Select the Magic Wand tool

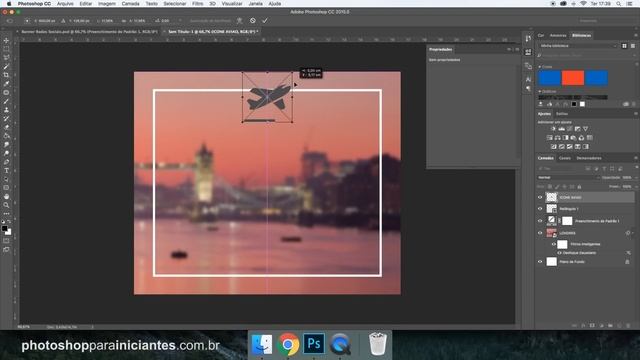pos(6,67)
